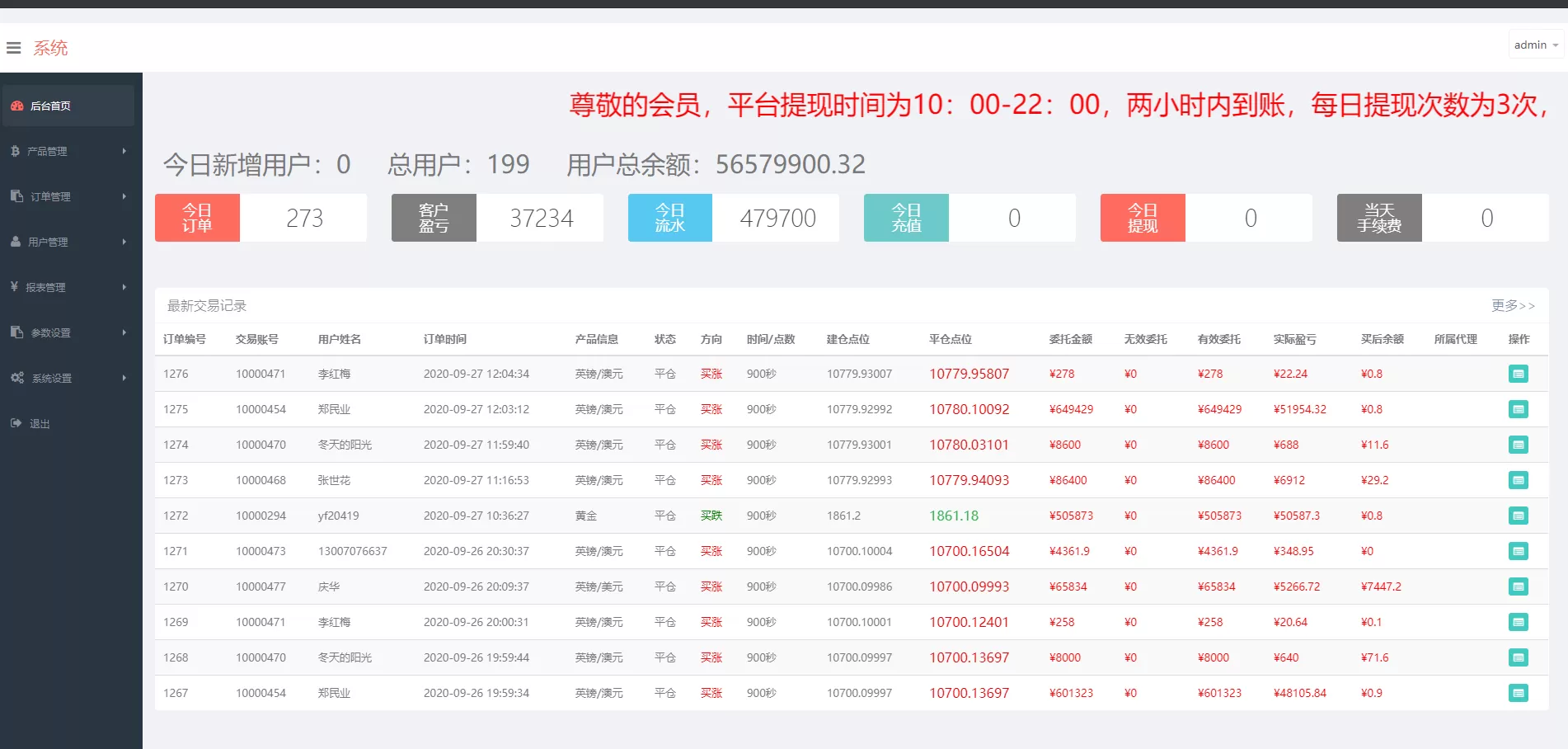
Task: Expand the 订单管理 submenu arrow
Action: click(x=124, y=196)
